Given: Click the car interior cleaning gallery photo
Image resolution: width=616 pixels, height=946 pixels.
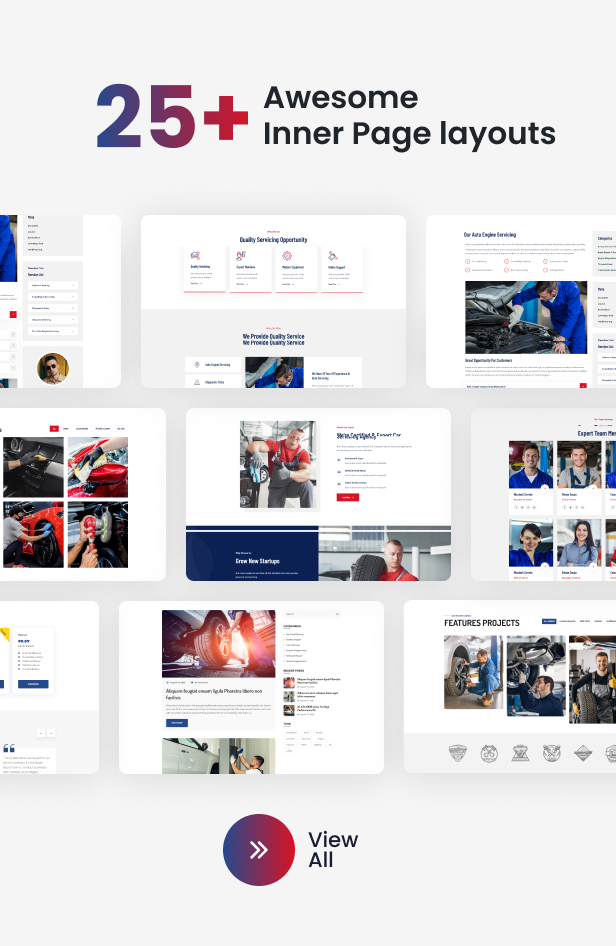Looking at the screenshot, I should pyautogui.click(x=33, y=467).
